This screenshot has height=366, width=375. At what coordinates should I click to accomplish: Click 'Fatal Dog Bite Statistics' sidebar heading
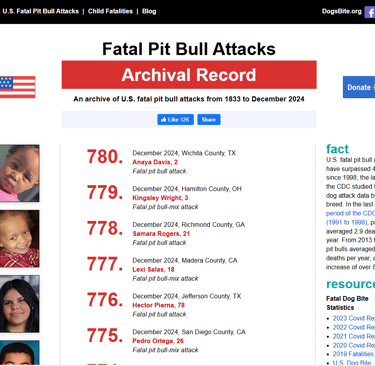(347, 303)
